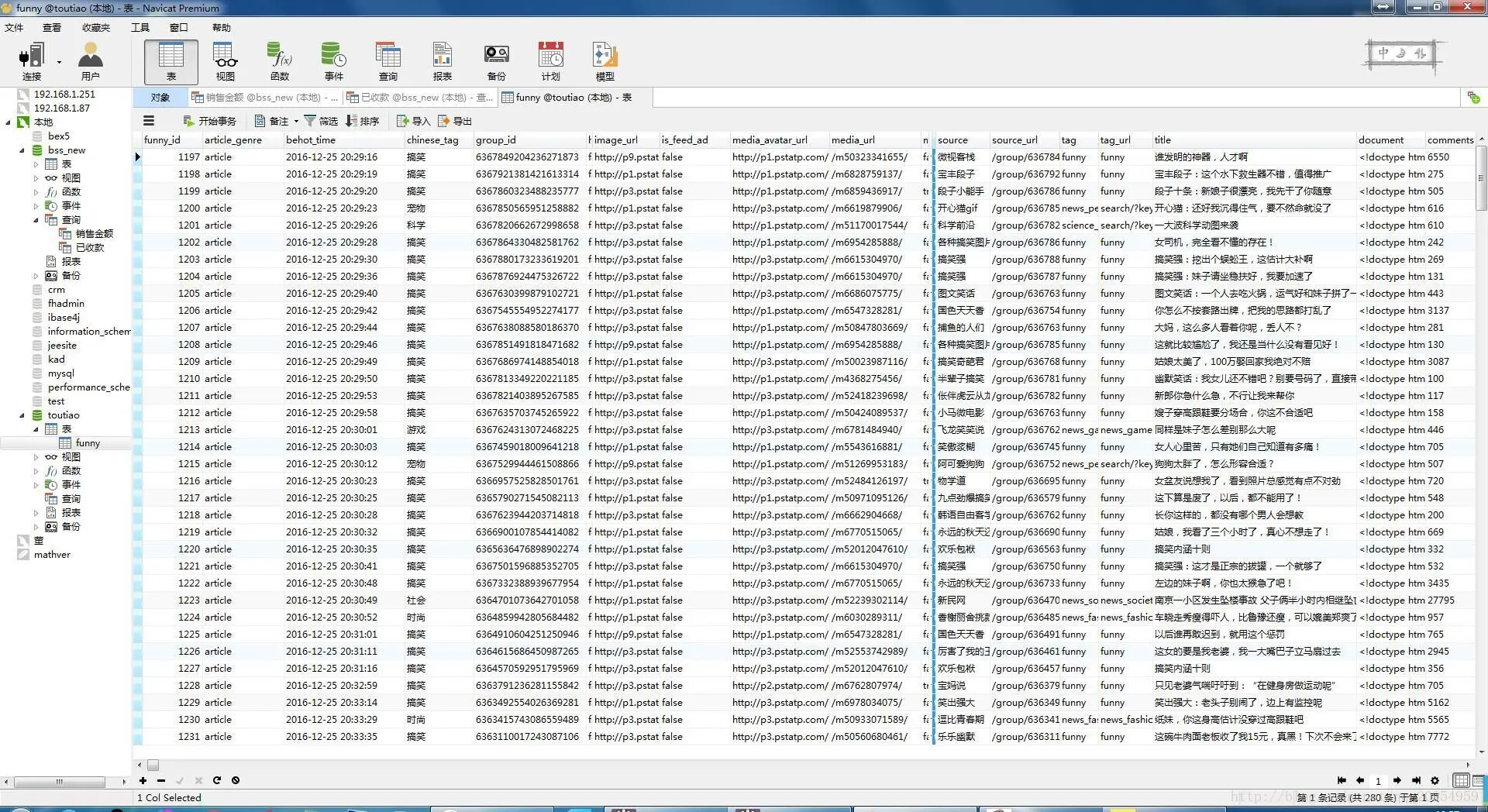Expand 函数 node under toutiao
Viewport: 1488px width, 812px height.
click(x=36, y=471)
